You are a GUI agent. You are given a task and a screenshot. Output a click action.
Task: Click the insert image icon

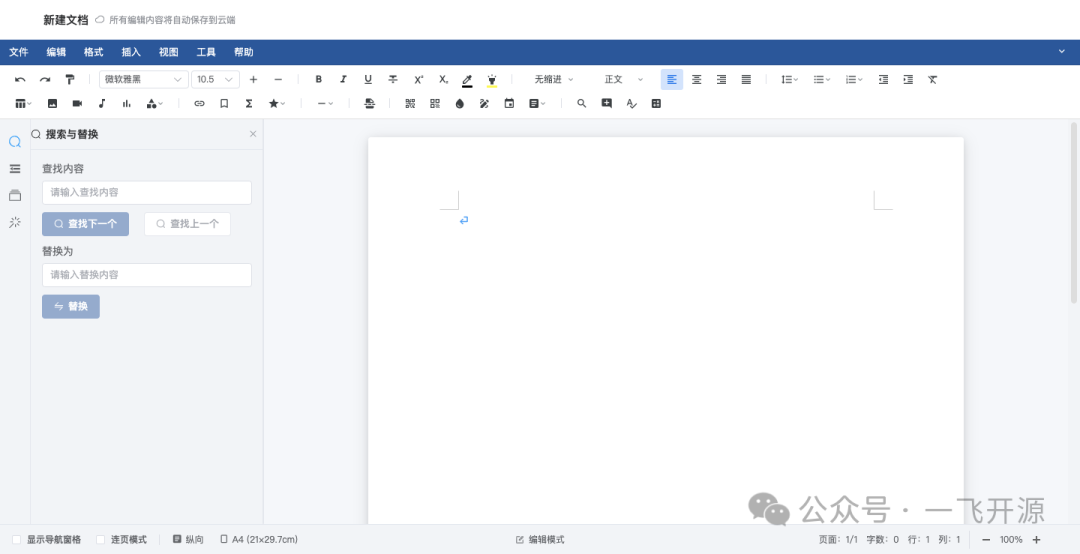(52, 104)
